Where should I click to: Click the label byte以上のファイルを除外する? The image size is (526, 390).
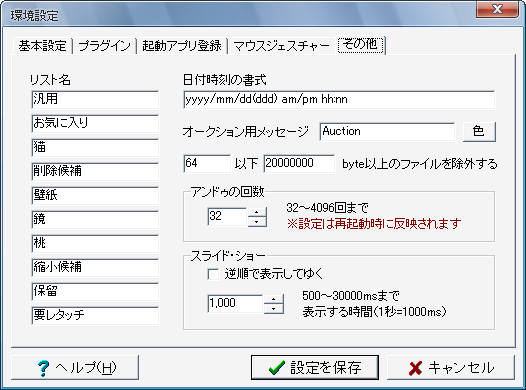[419, 164]
